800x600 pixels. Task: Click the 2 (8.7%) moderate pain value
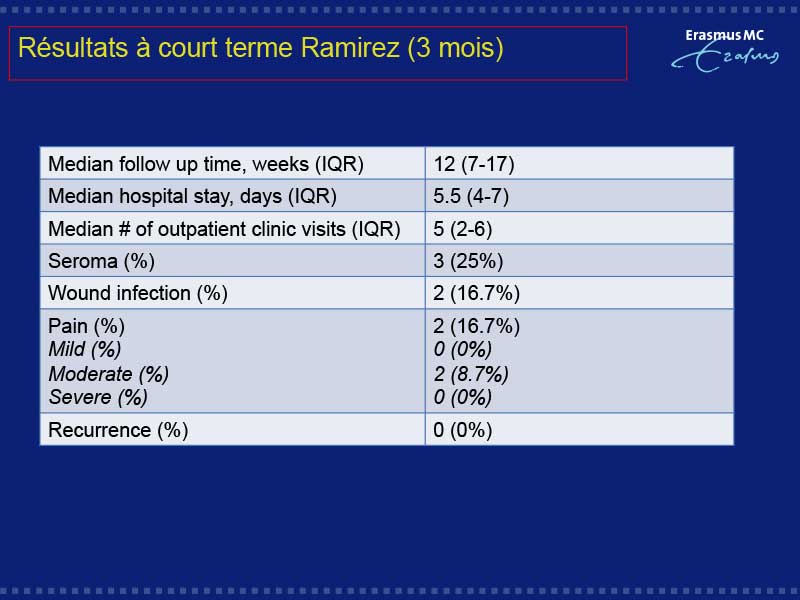[x=471, y=374]
